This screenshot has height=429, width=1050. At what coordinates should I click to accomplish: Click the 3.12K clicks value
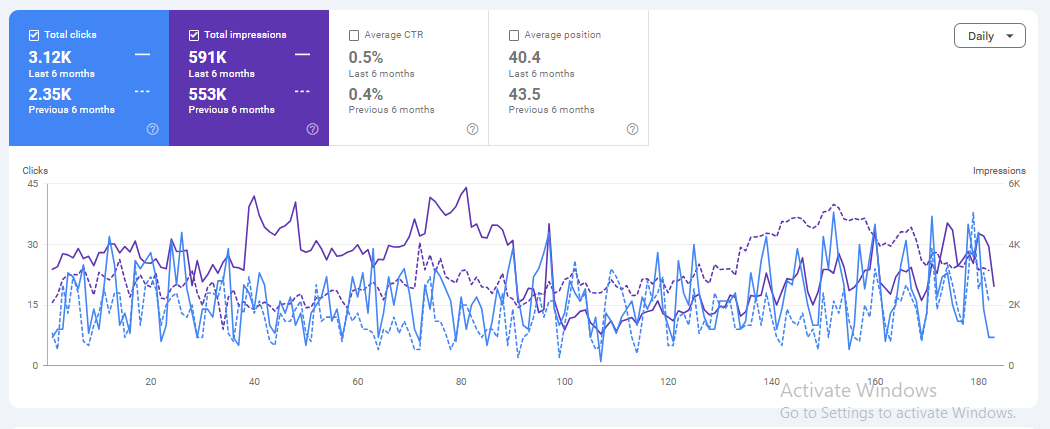click(50, 56)
